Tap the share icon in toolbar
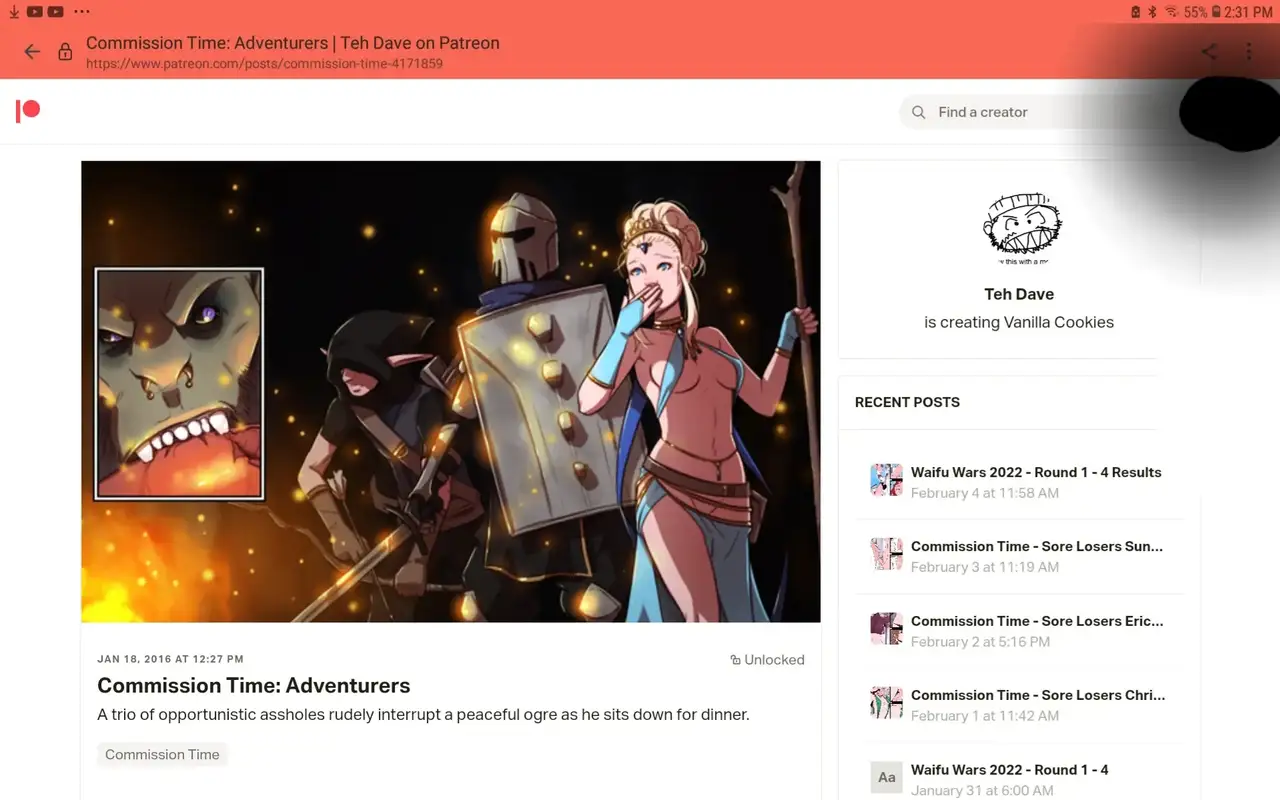Image resolution: width=1280 pixels, height=800 pixels. pos(1209,52)
